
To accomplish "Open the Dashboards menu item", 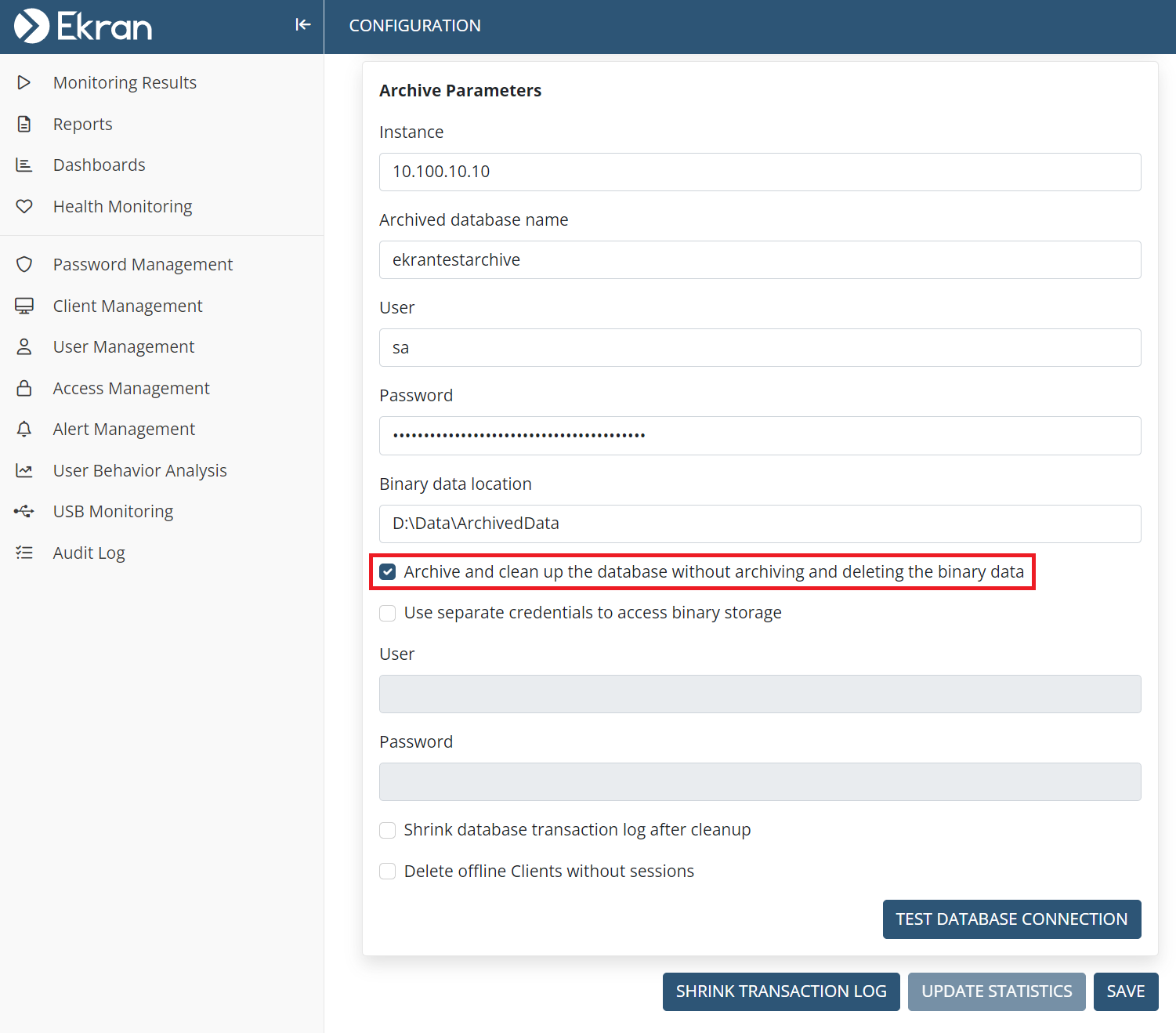I will click(x=99, y=165).
